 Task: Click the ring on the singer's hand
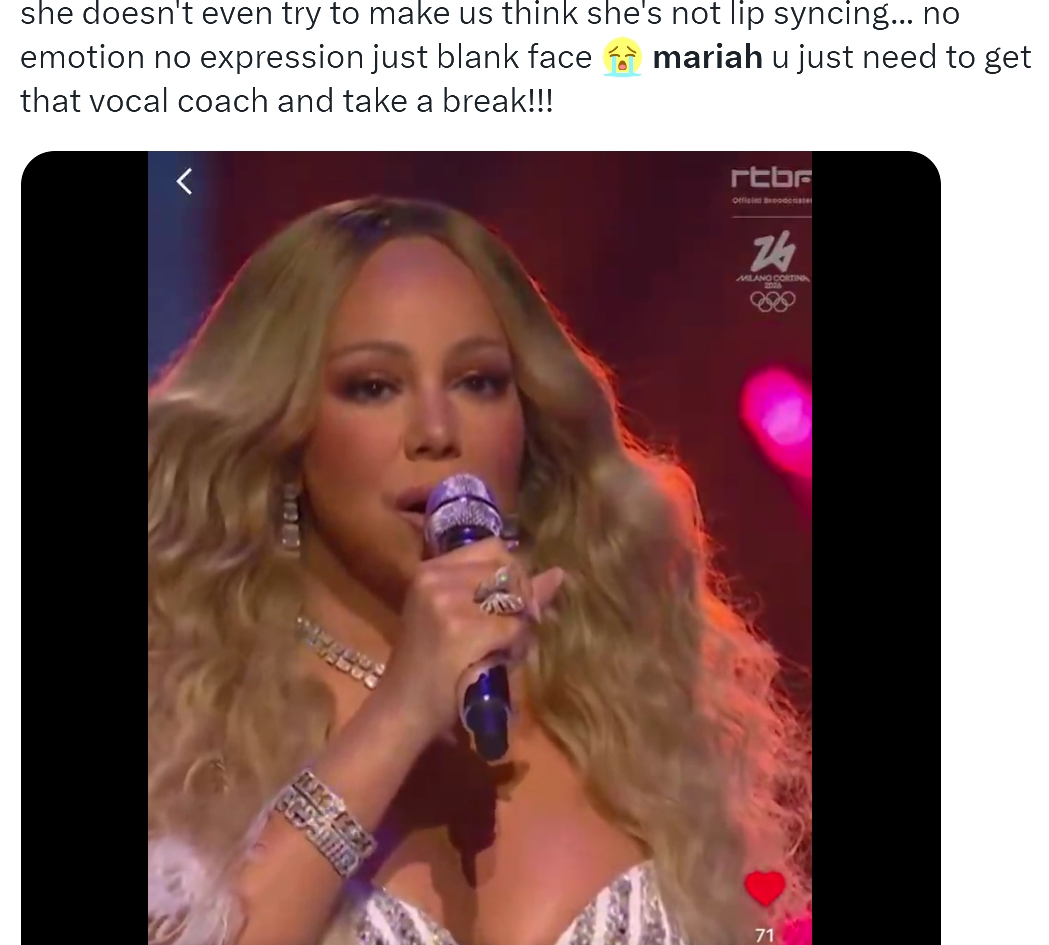coord(500,593)
